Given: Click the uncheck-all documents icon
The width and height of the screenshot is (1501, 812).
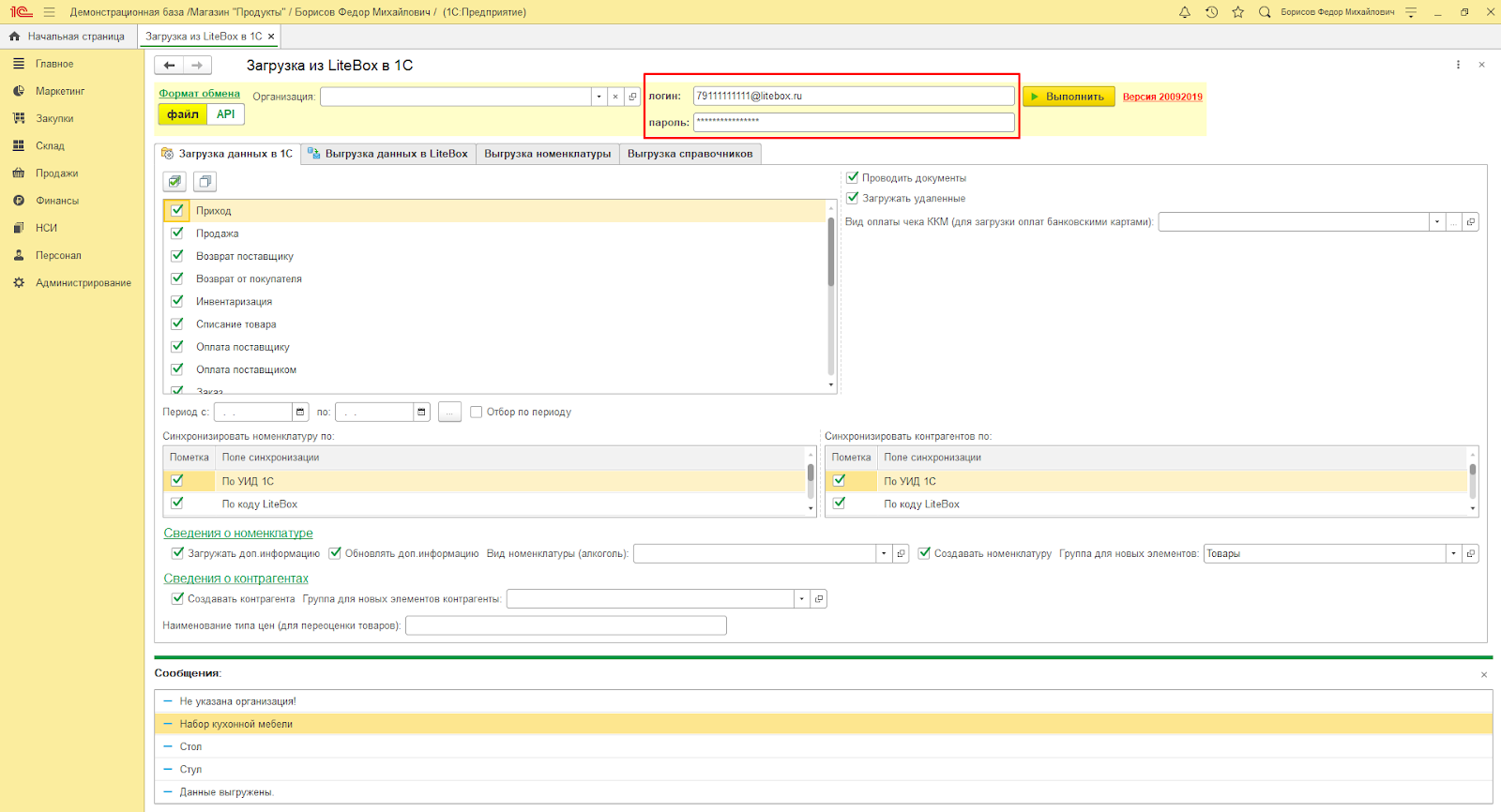Looking at the screenshot, I should pyautogui.click(x=205, y=182).
